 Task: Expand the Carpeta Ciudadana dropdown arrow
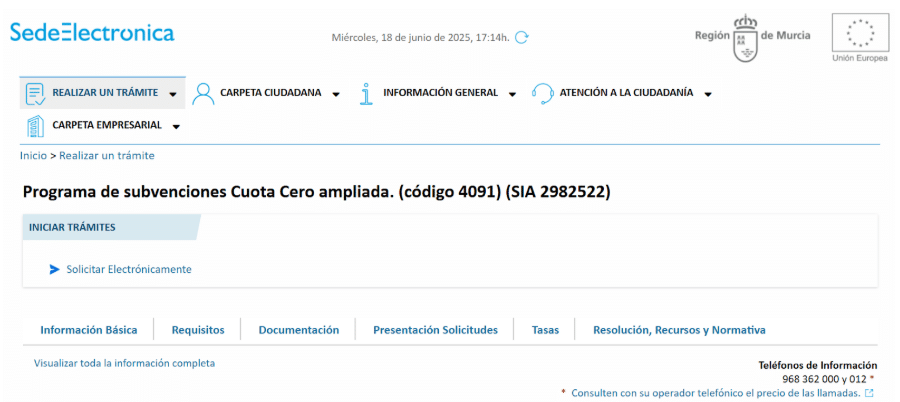tap(336, 94)
